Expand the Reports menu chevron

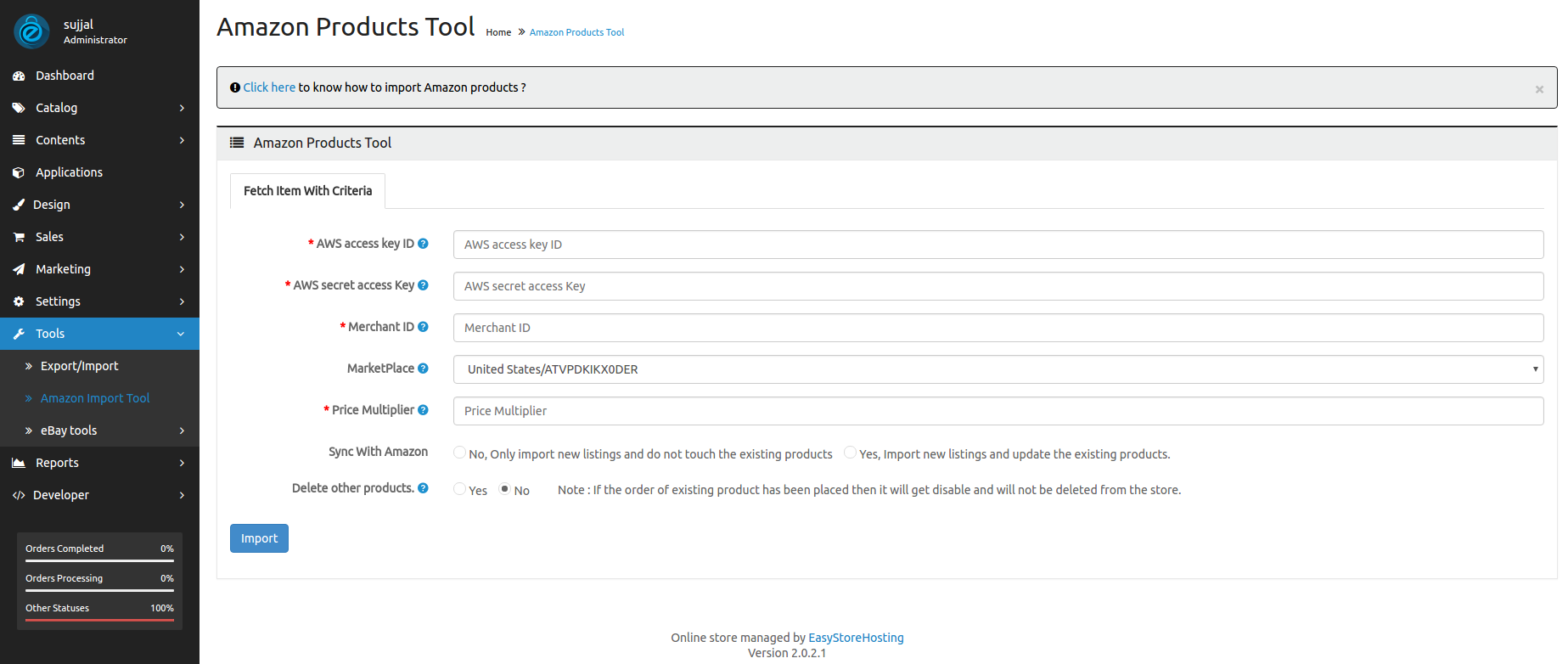pyautogui.click(x=182, y=463)
